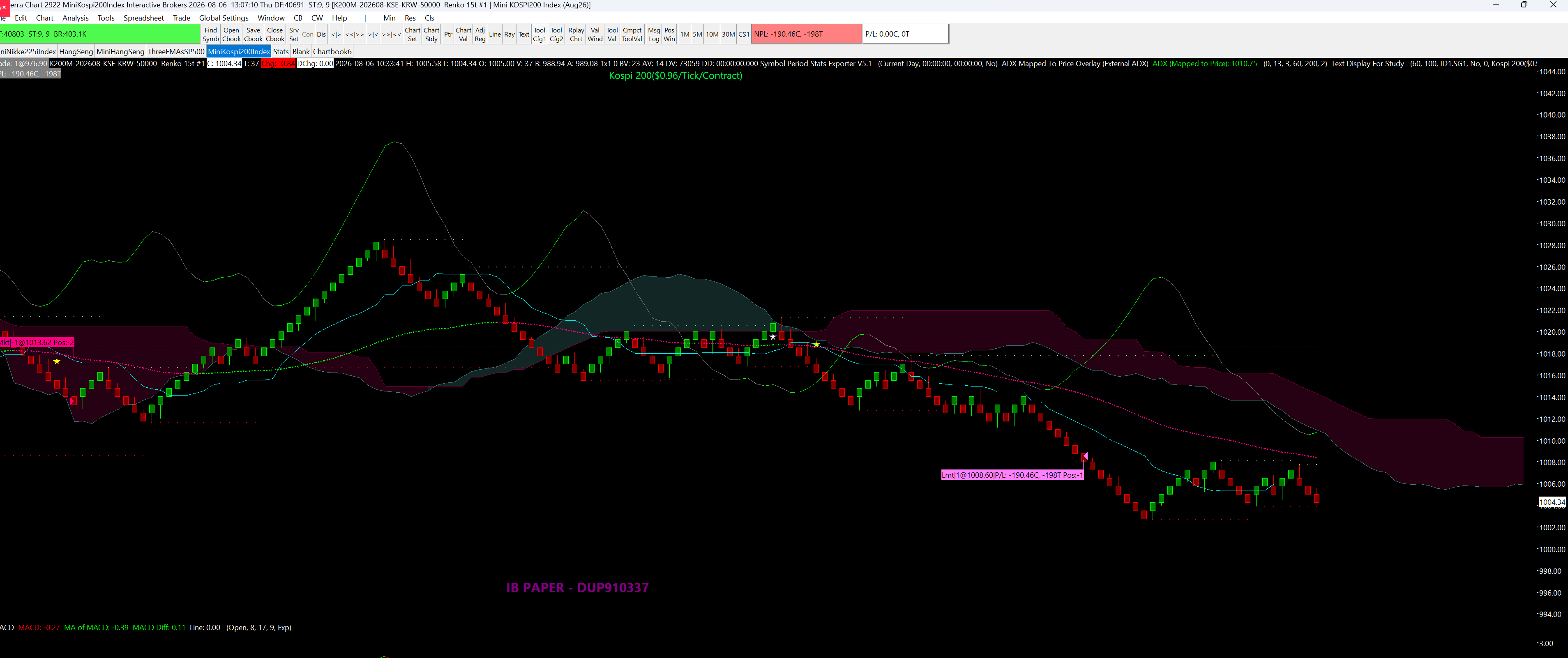Viewport: 1568px width, 658px height.
Task: Toggle the Chart Val tool
Action: [463, 34]
